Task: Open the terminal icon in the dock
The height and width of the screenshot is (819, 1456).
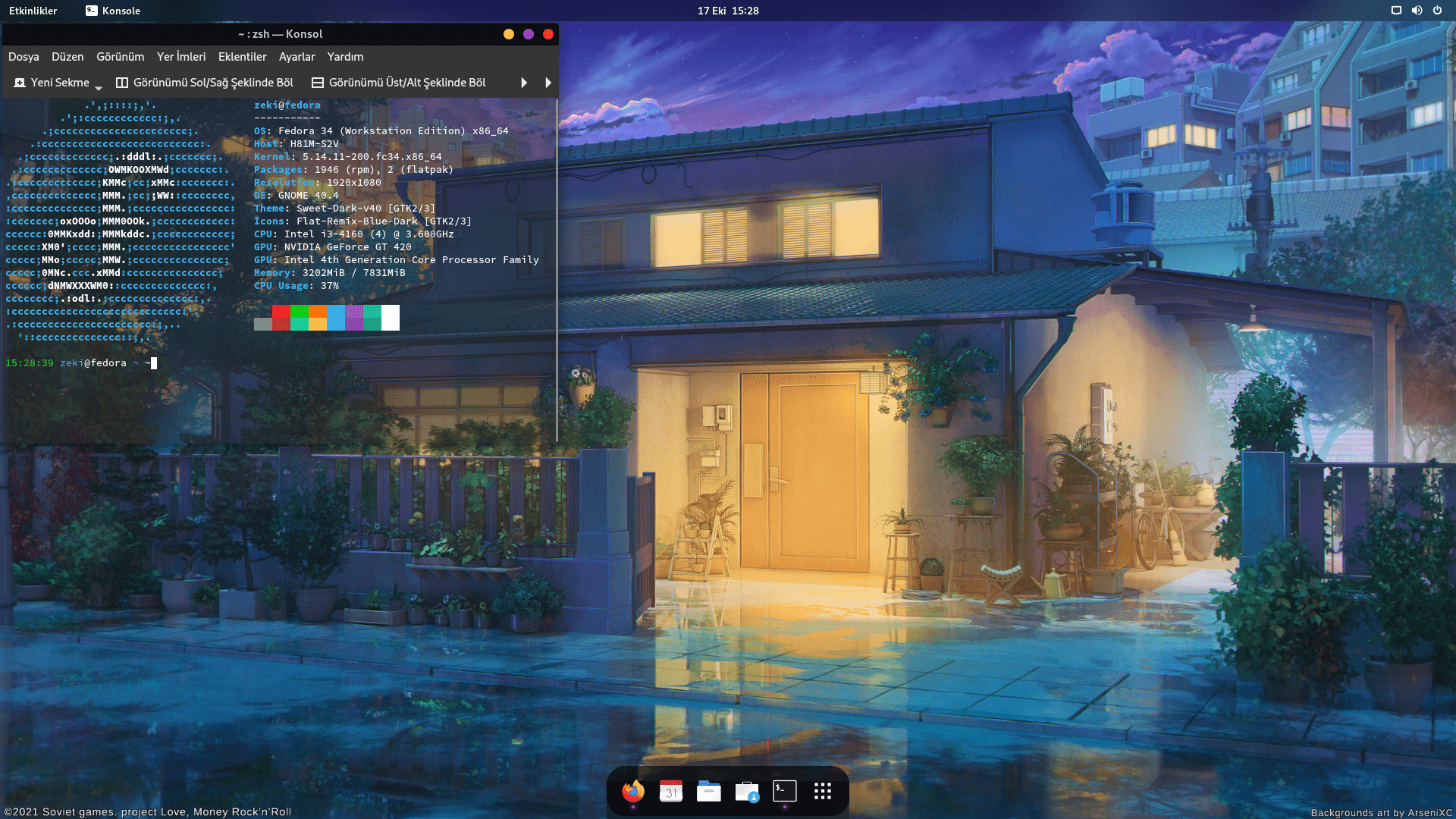Action: point(785,791)
